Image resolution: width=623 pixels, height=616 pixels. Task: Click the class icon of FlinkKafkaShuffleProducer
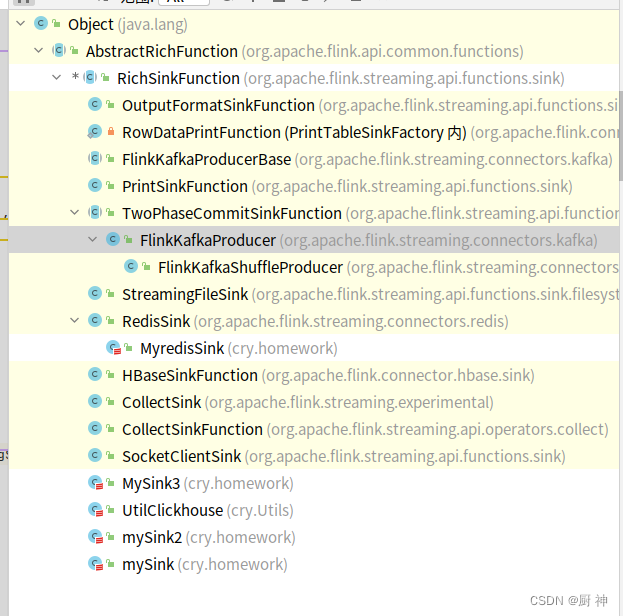click(x=131, y=266)
